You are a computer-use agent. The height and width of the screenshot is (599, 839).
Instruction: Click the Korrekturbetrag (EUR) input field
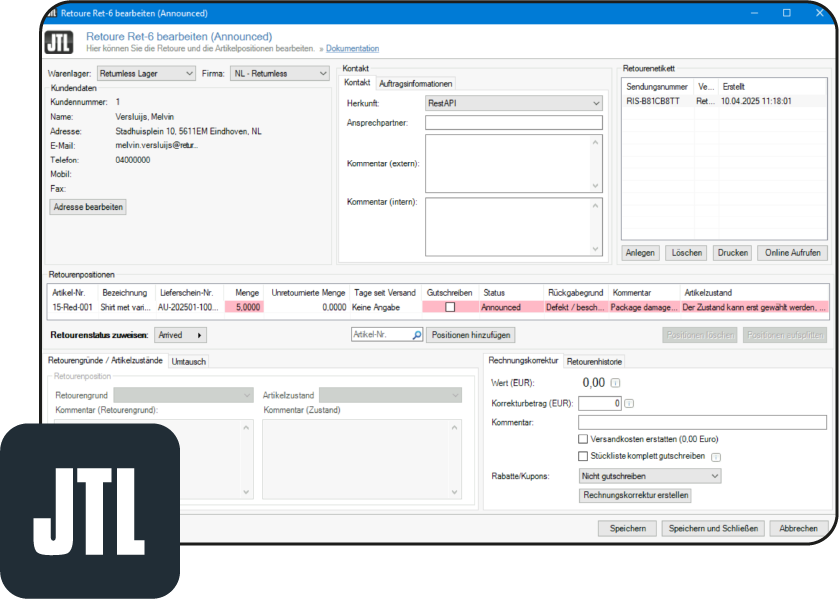[599, 403]
